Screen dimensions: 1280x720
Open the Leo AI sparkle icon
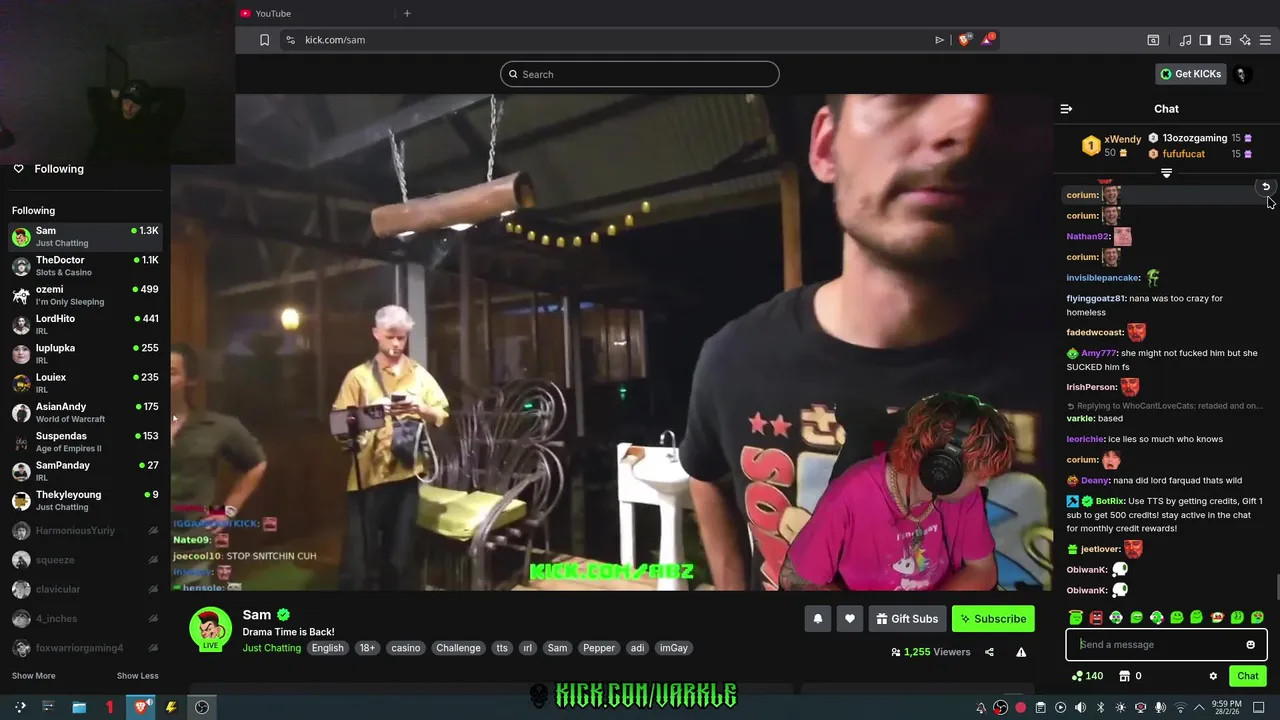[1245, 40]
